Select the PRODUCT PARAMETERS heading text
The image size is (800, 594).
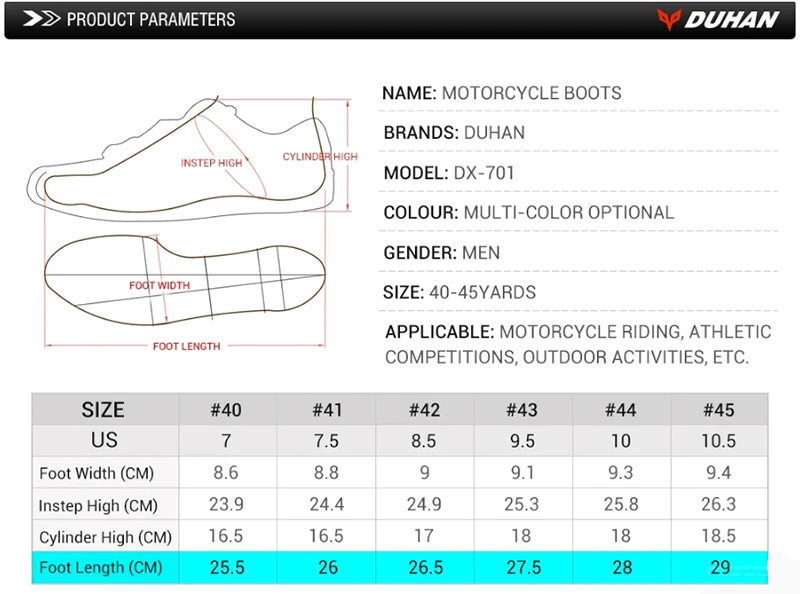point(151,19)
